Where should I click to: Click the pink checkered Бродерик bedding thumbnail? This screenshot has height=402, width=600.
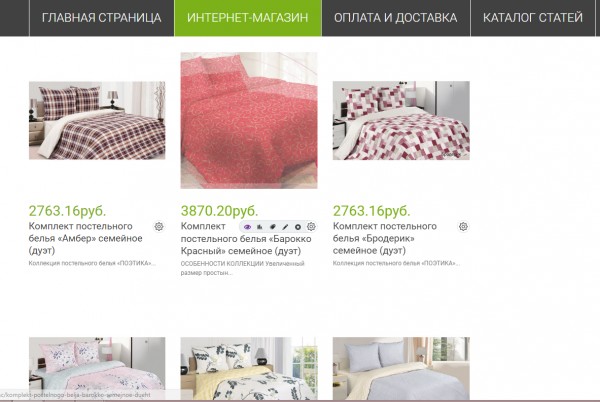click(401, 120)
